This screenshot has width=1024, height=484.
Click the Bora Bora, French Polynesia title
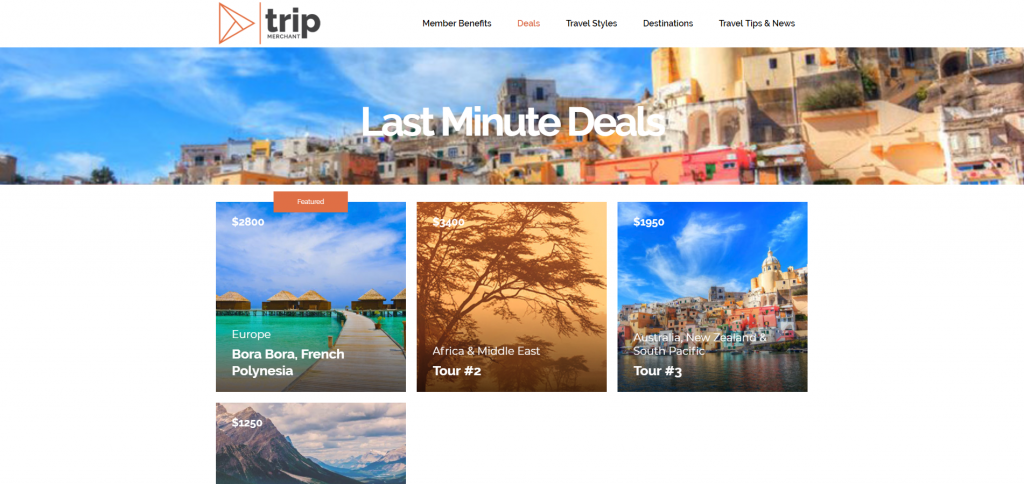point(288,363)
